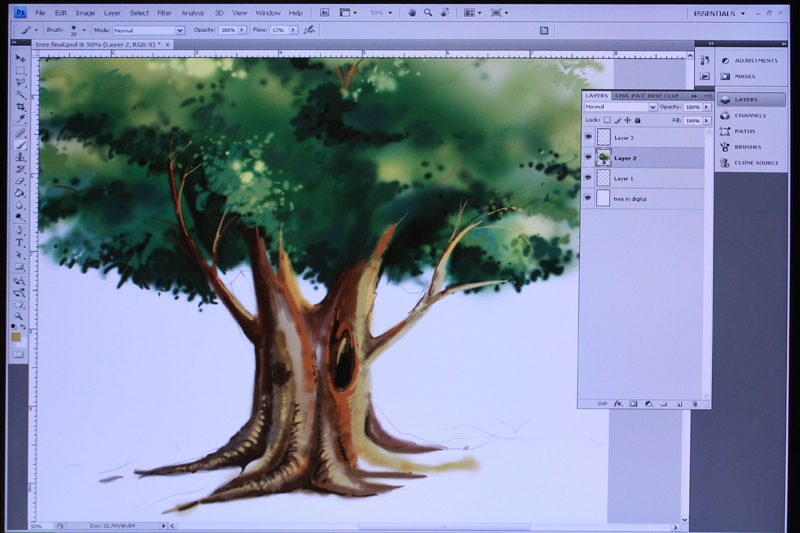The image size is (800, 533).
Task: Hide Layer 3 visibility eye
Action: click(x=588, y=137)
